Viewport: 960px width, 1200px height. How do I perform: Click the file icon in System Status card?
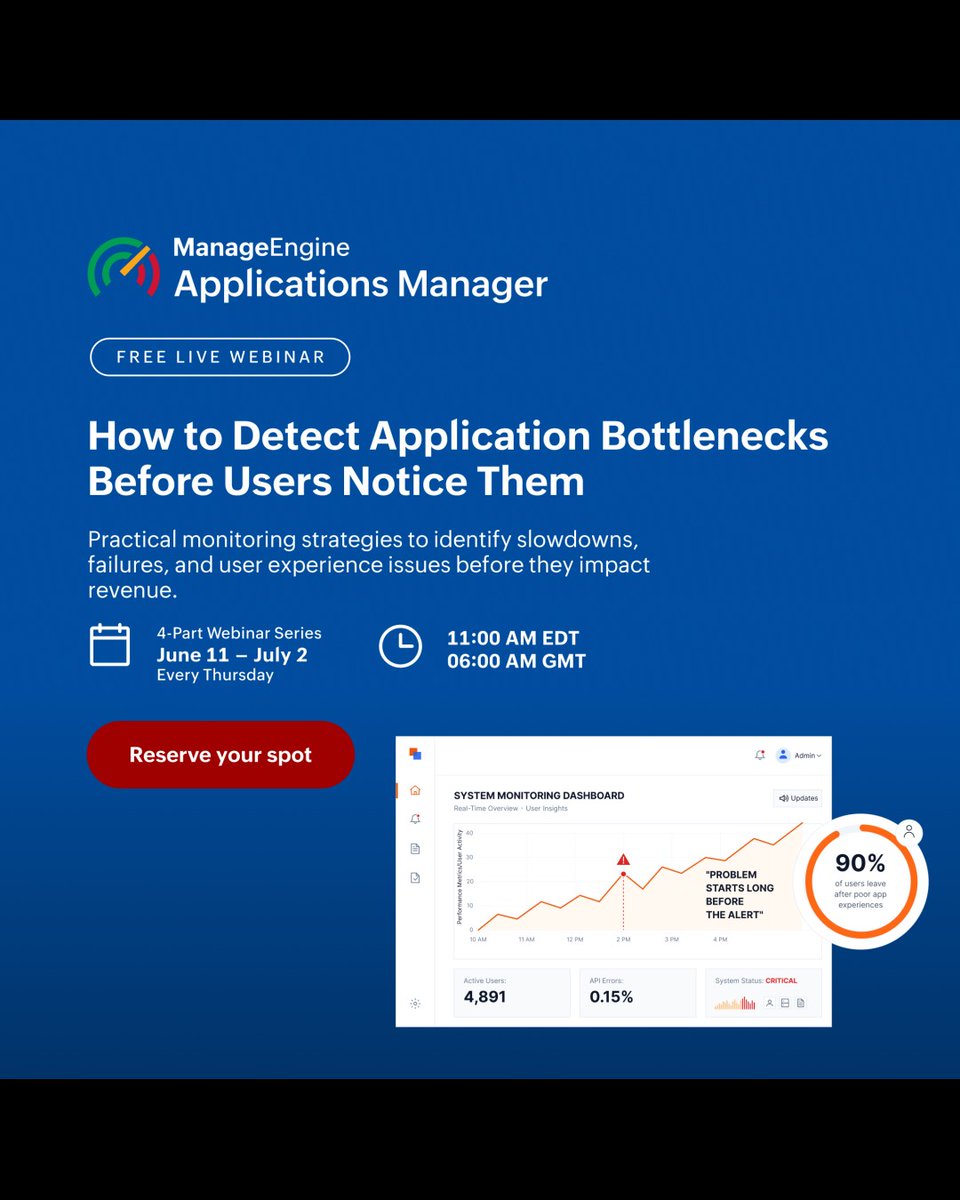click(x=800, y=1003)
